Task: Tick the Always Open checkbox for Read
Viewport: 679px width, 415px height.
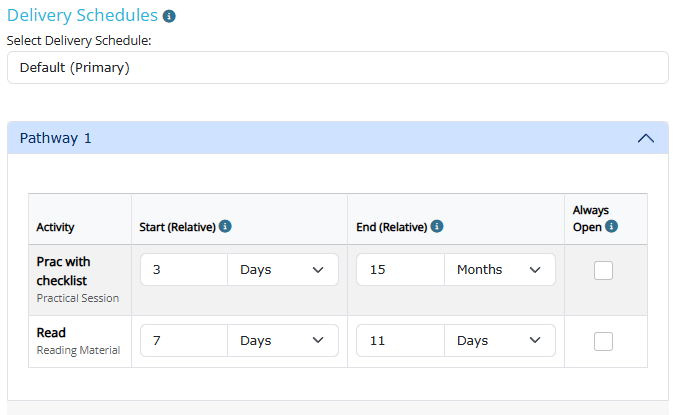Action: click(x=603, y=341)
